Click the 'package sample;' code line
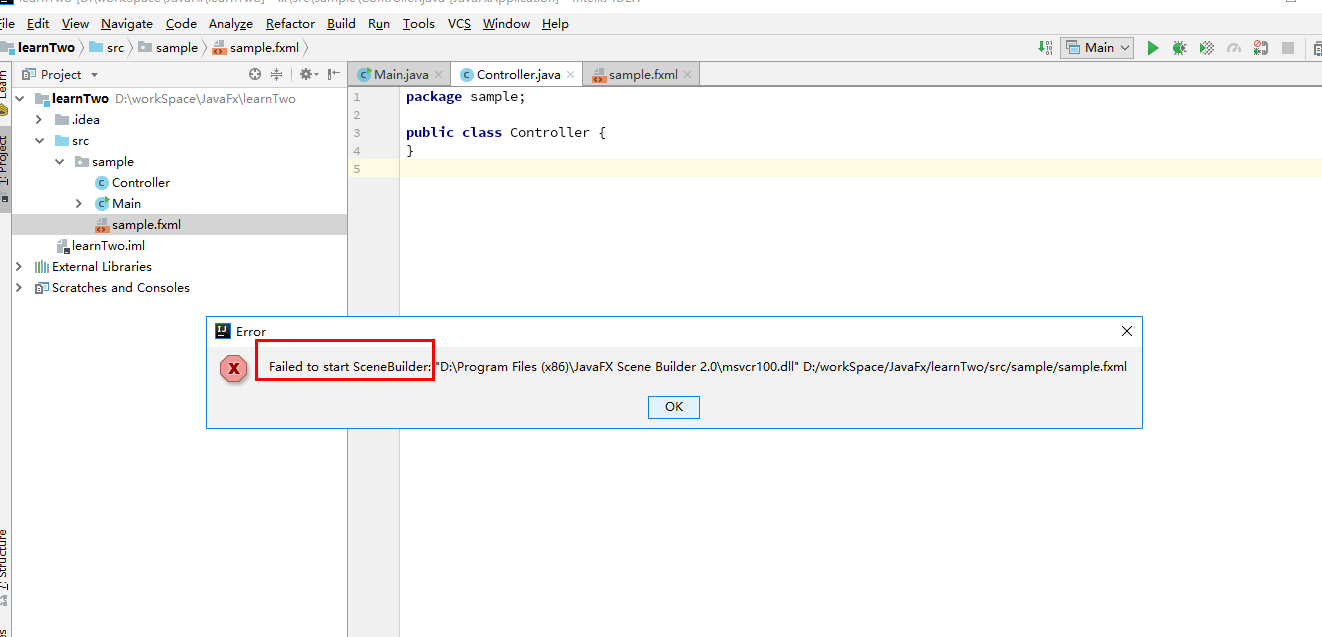 click(x=465, y=97)
